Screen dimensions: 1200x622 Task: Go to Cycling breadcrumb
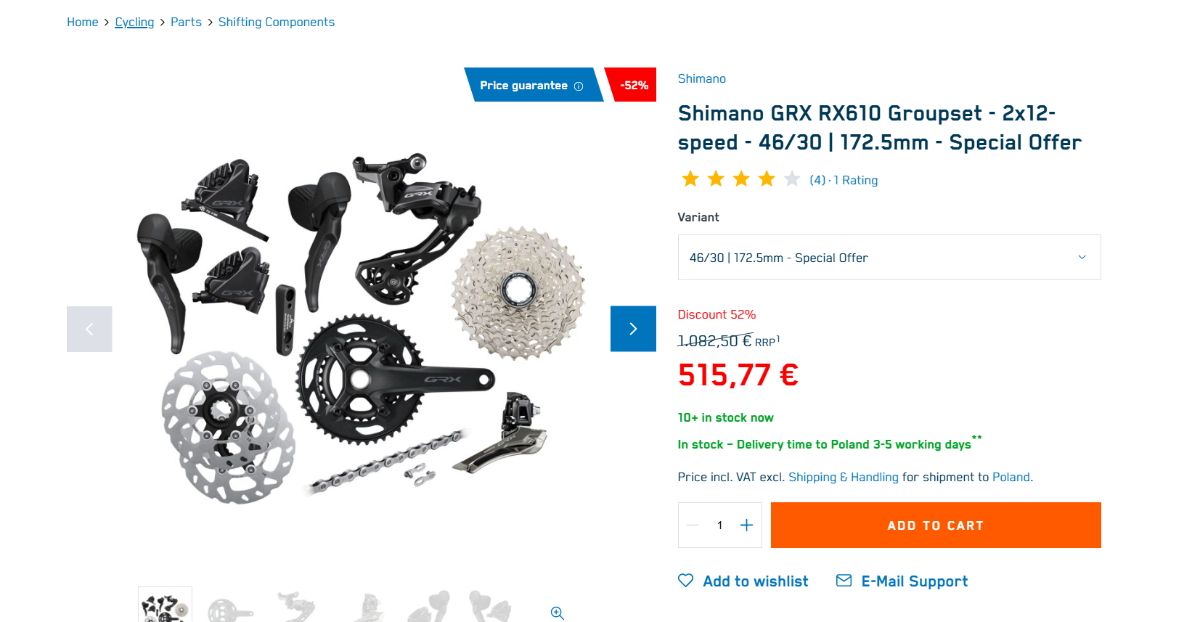coord(134,22)
